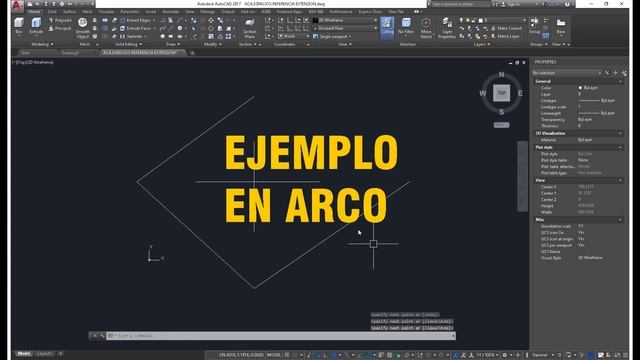Activate the Culling selection button
640x360 pixels.
387,27
